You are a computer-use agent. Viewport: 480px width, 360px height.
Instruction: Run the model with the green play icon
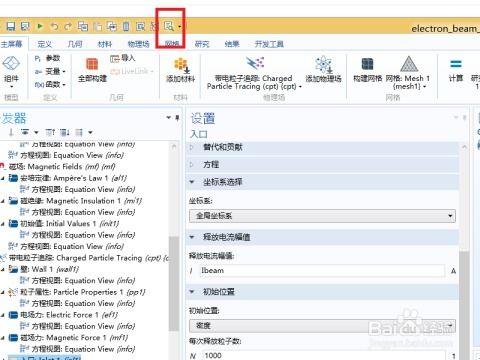click(x=40, y=26)
